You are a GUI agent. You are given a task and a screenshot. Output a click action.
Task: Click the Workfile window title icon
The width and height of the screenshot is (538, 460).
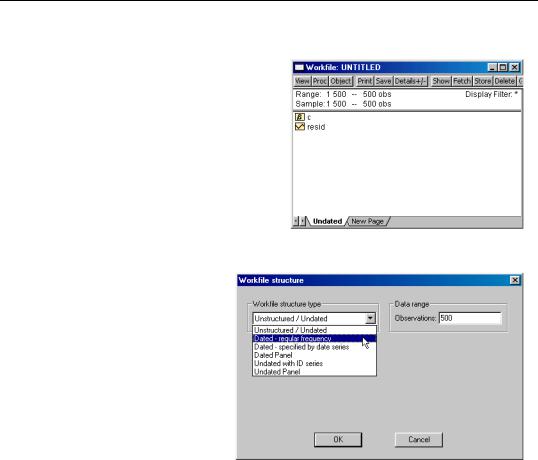point(299,67)
